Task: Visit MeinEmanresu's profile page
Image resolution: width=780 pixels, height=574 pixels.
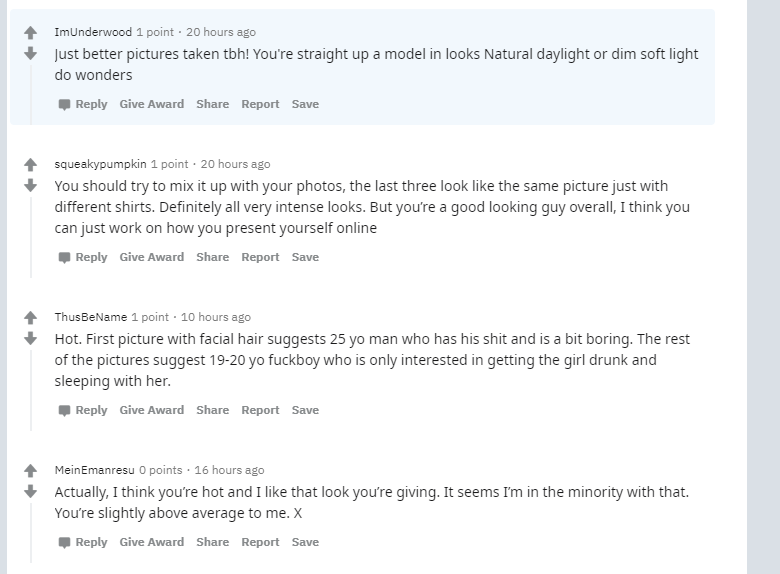Action: 94,470
